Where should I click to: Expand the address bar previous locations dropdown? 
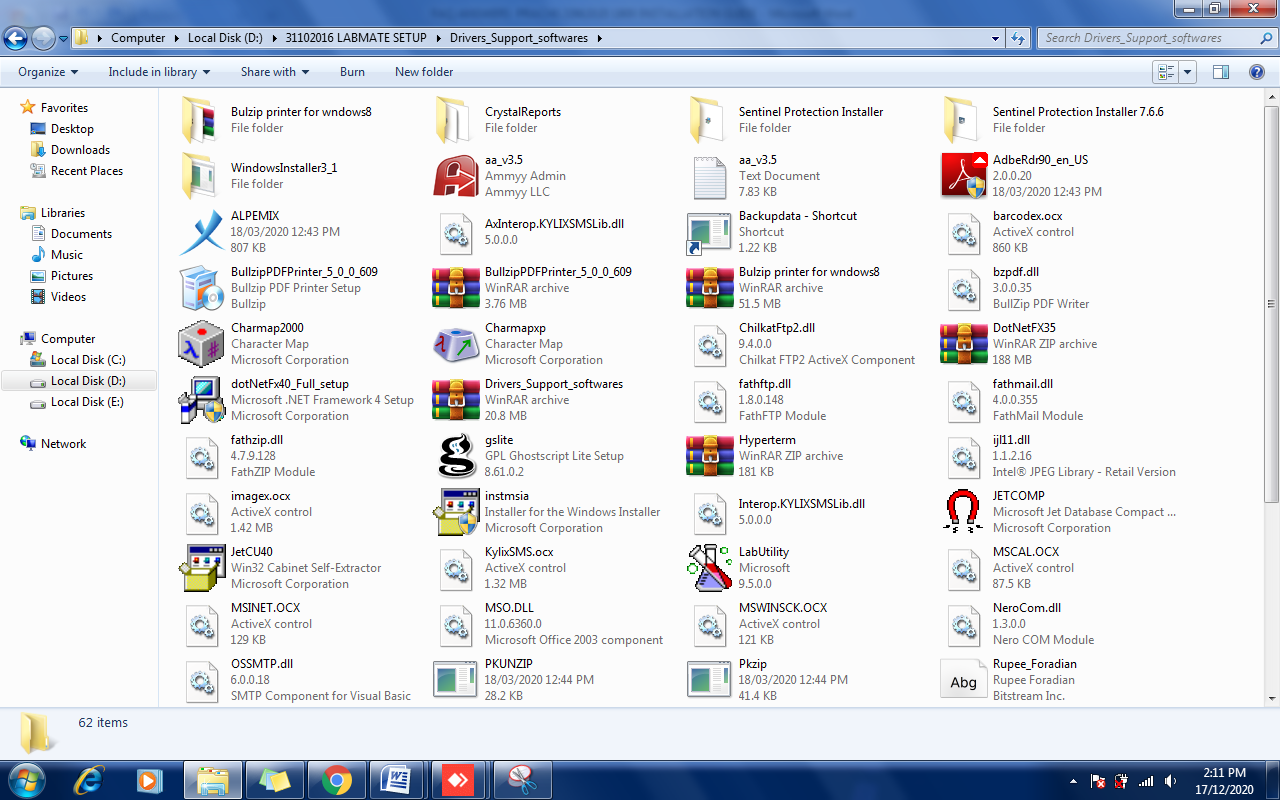995,38
